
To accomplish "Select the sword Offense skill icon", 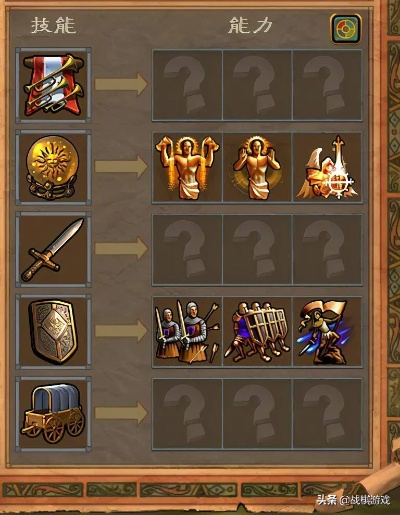I will pos(53,249).
